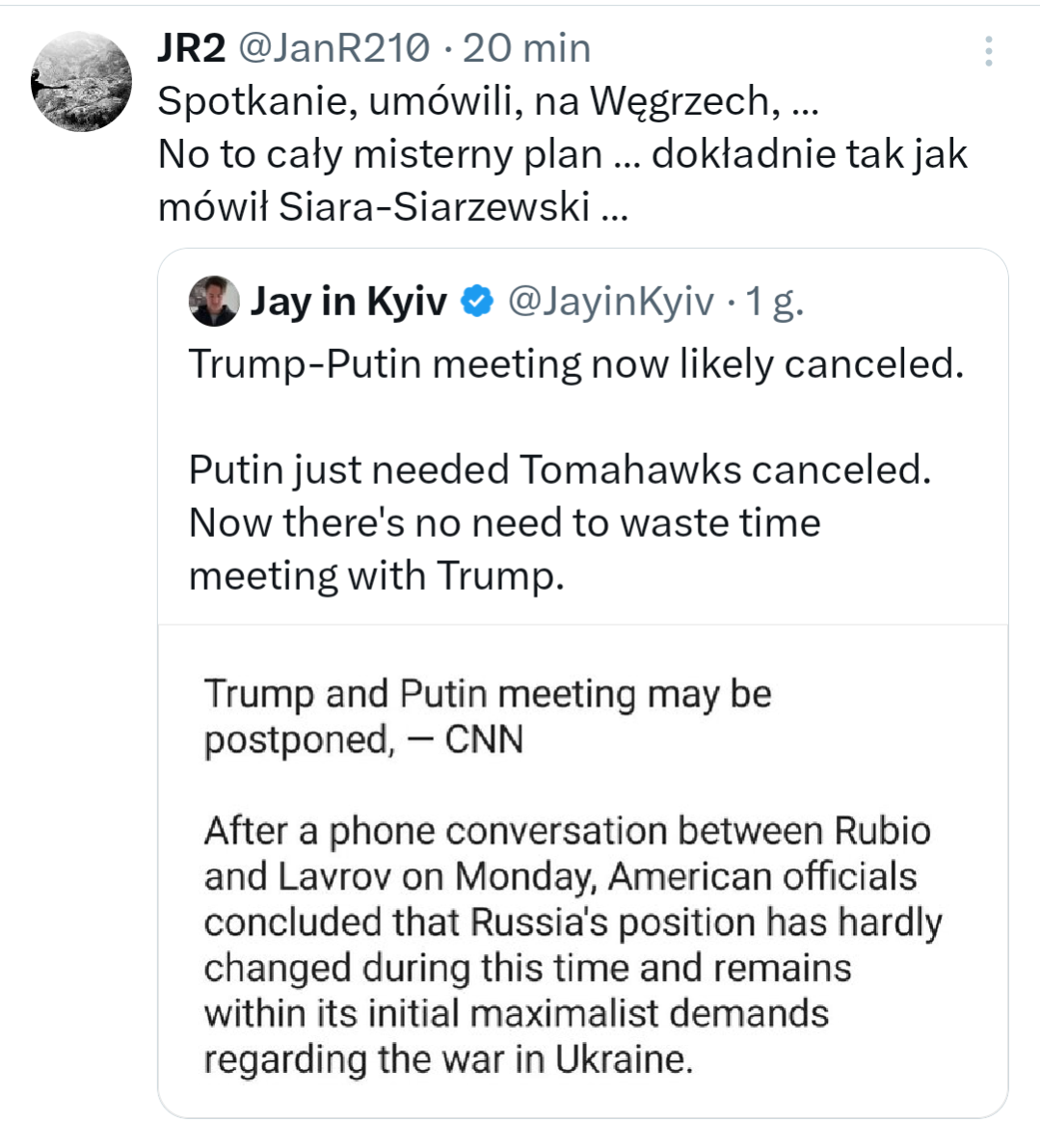Screen dimensions: 1040x1148
Task: Click the 'No to cały misterny plan' line
Action: coord(562,154)
